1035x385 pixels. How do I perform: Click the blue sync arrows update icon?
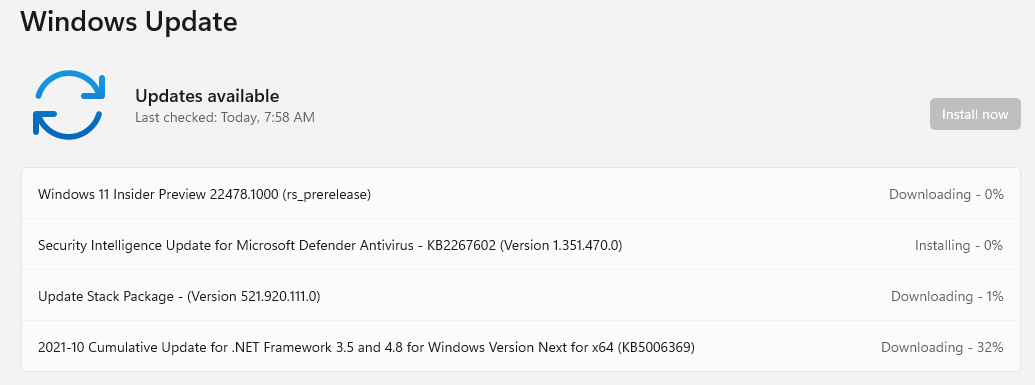[69, 105]
